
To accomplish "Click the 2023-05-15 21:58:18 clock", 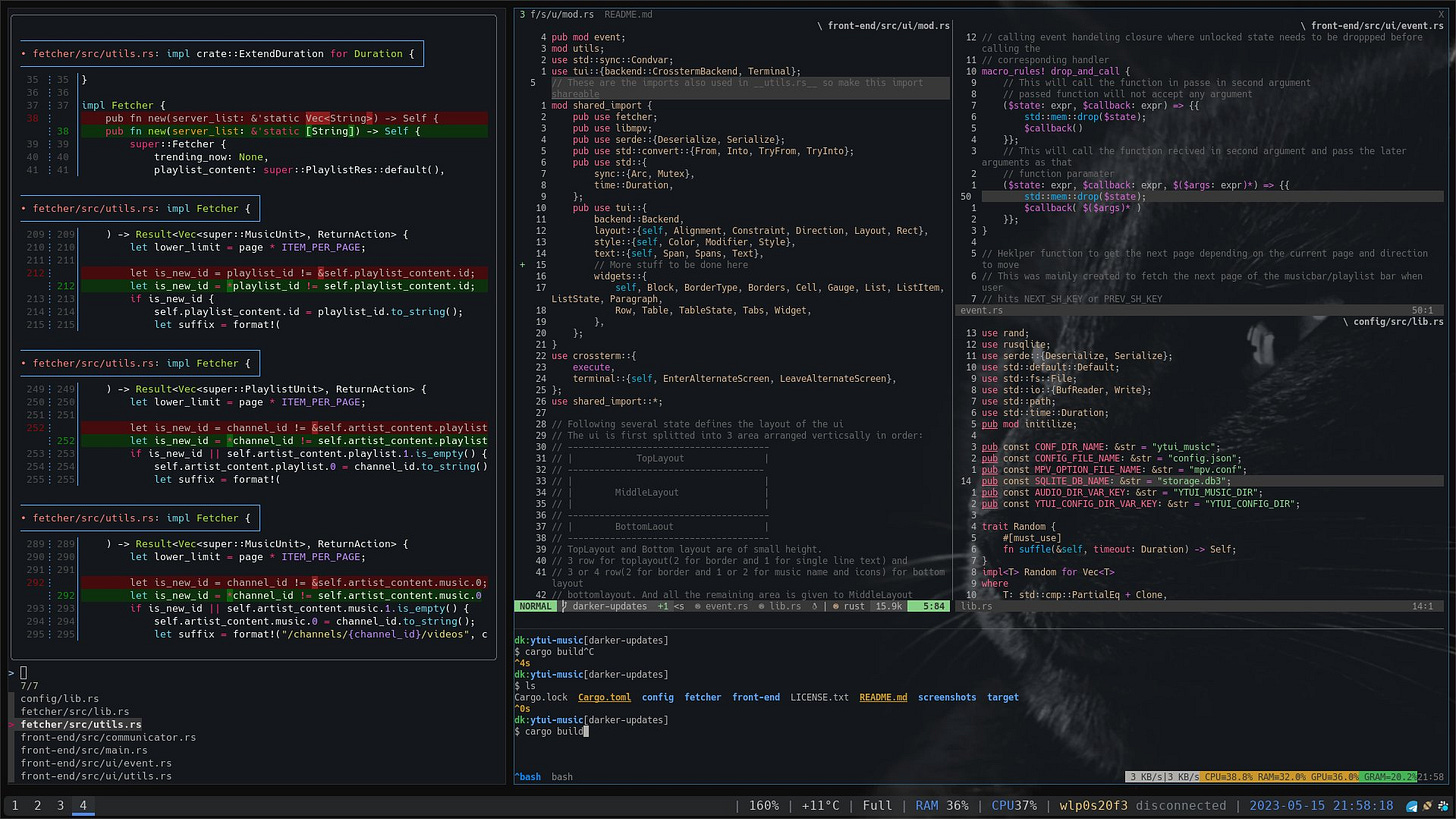I will (1321, 805).
